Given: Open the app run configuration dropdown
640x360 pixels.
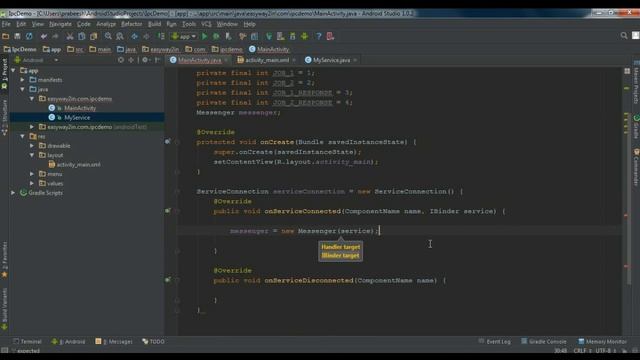Looking at the screenshot, I should pos(184,36).
